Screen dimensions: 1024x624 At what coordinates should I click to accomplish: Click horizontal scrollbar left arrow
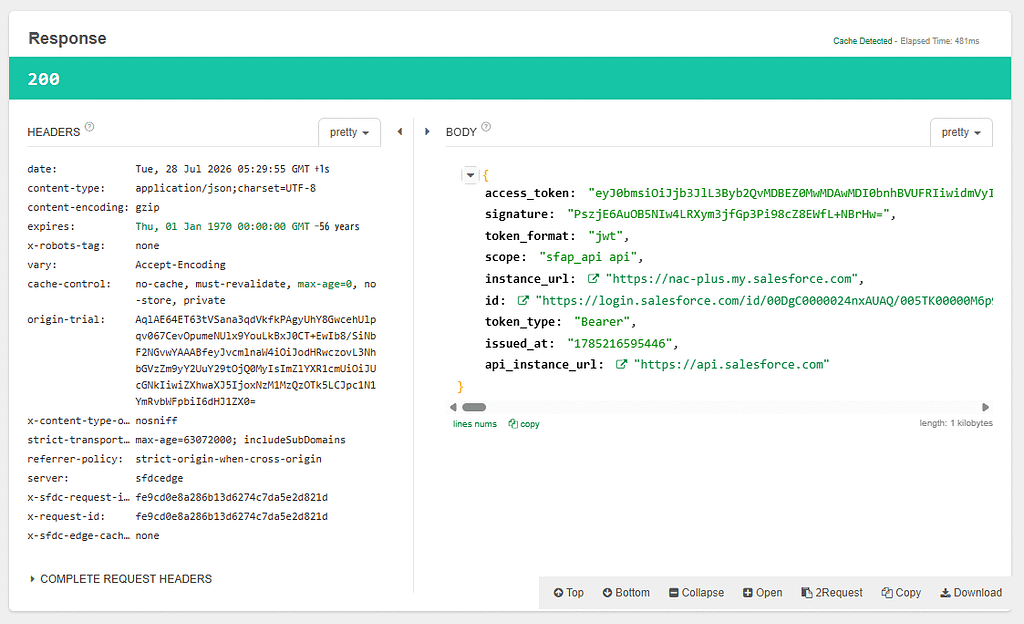pyautogui.click(x=453, y=407)
